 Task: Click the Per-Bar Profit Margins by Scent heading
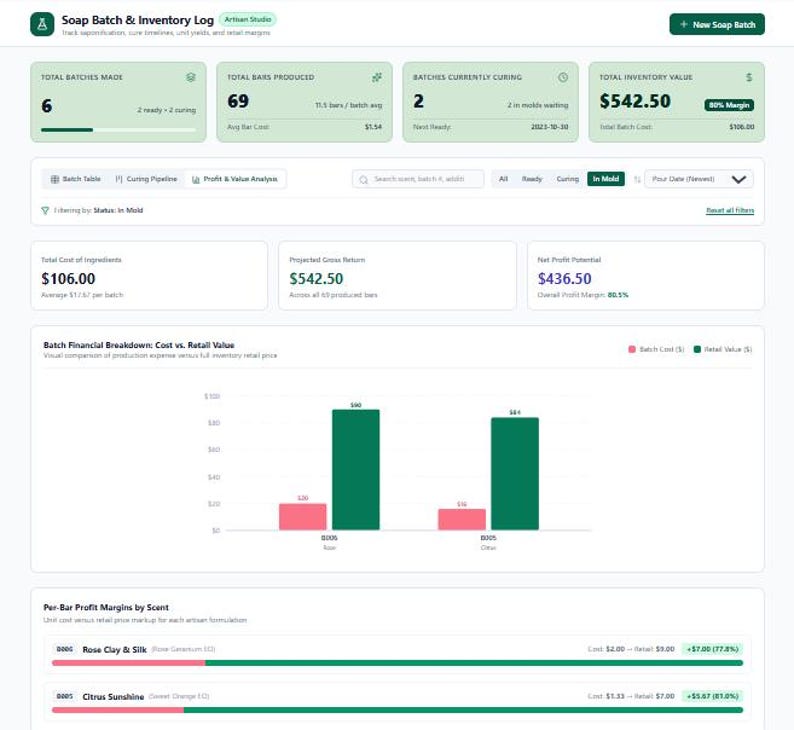[106, 607]
